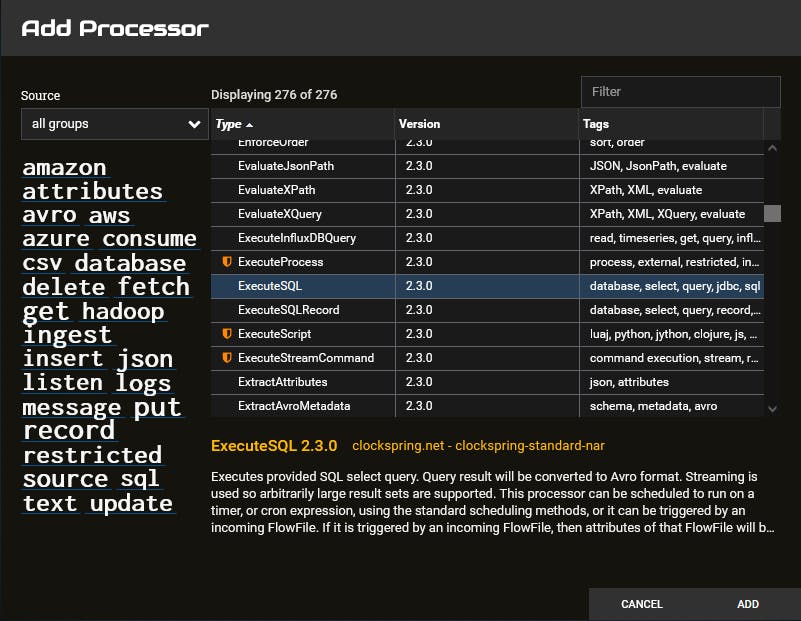This screenshot has height=621, width=801.
Task: Filter by the restricted tag
Action: pos(92,455)
